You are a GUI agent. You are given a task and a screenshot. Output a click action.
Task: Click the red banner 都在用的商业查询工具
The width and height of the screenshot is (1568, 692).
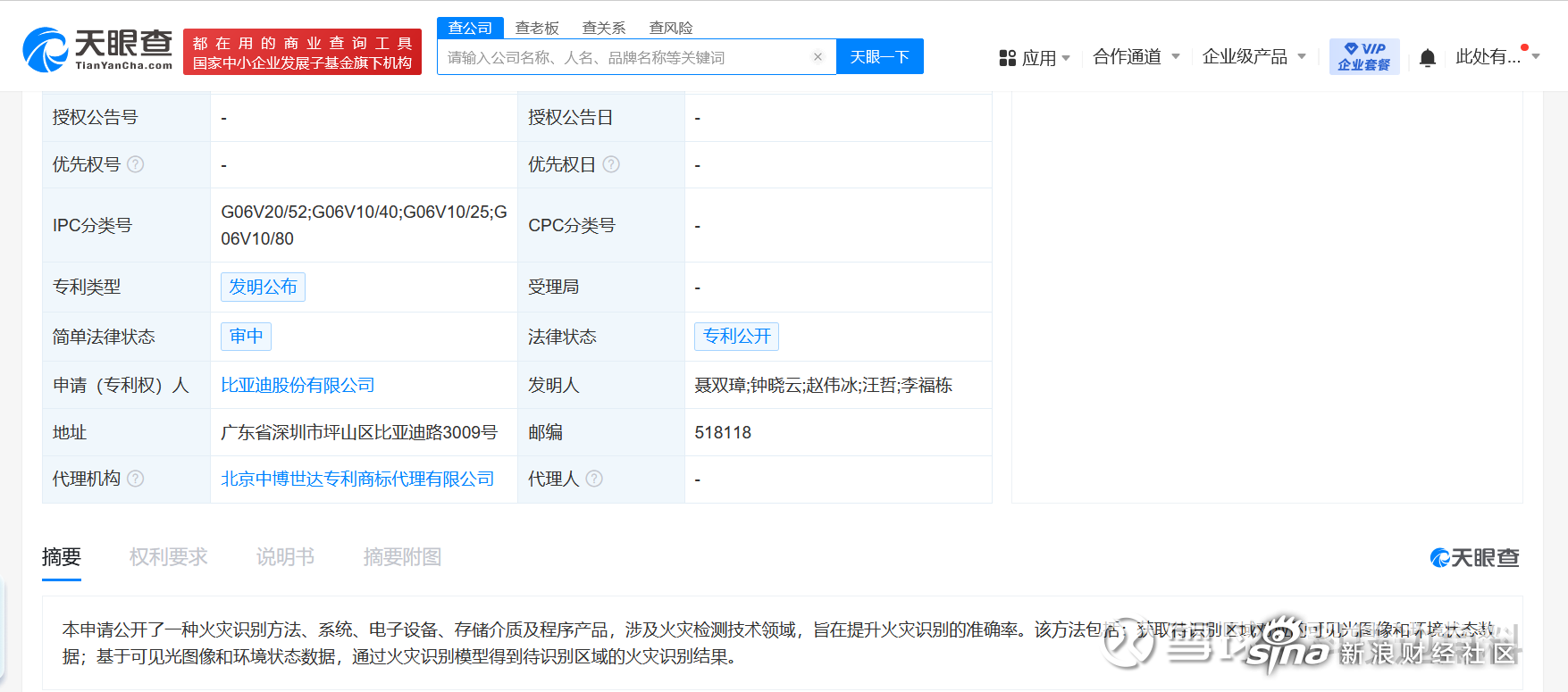(x=302, y=52)
